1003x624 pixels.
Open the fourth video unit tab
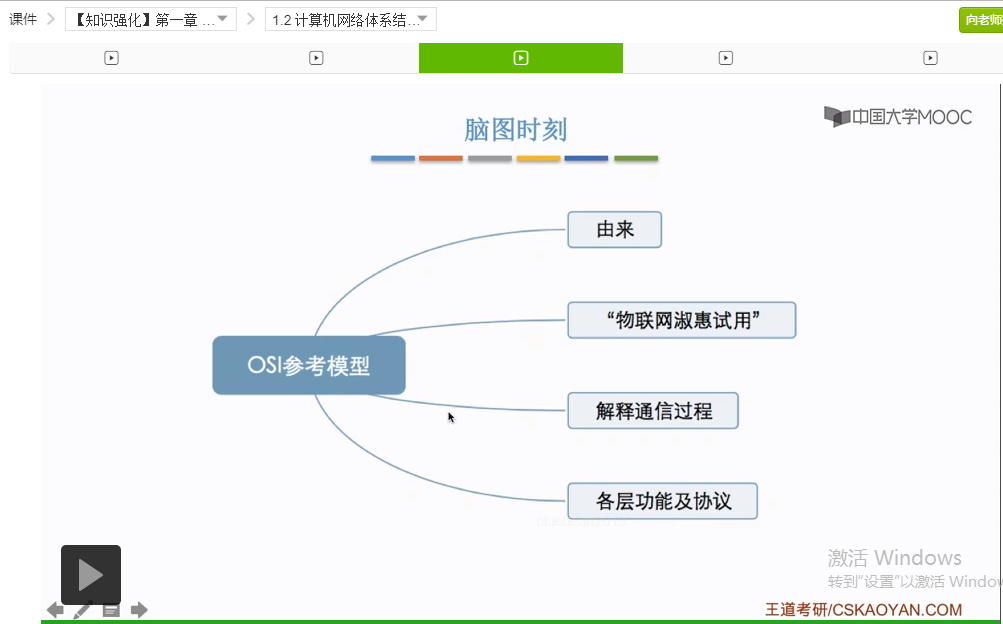pyautogui.click(x=725, y=58)
